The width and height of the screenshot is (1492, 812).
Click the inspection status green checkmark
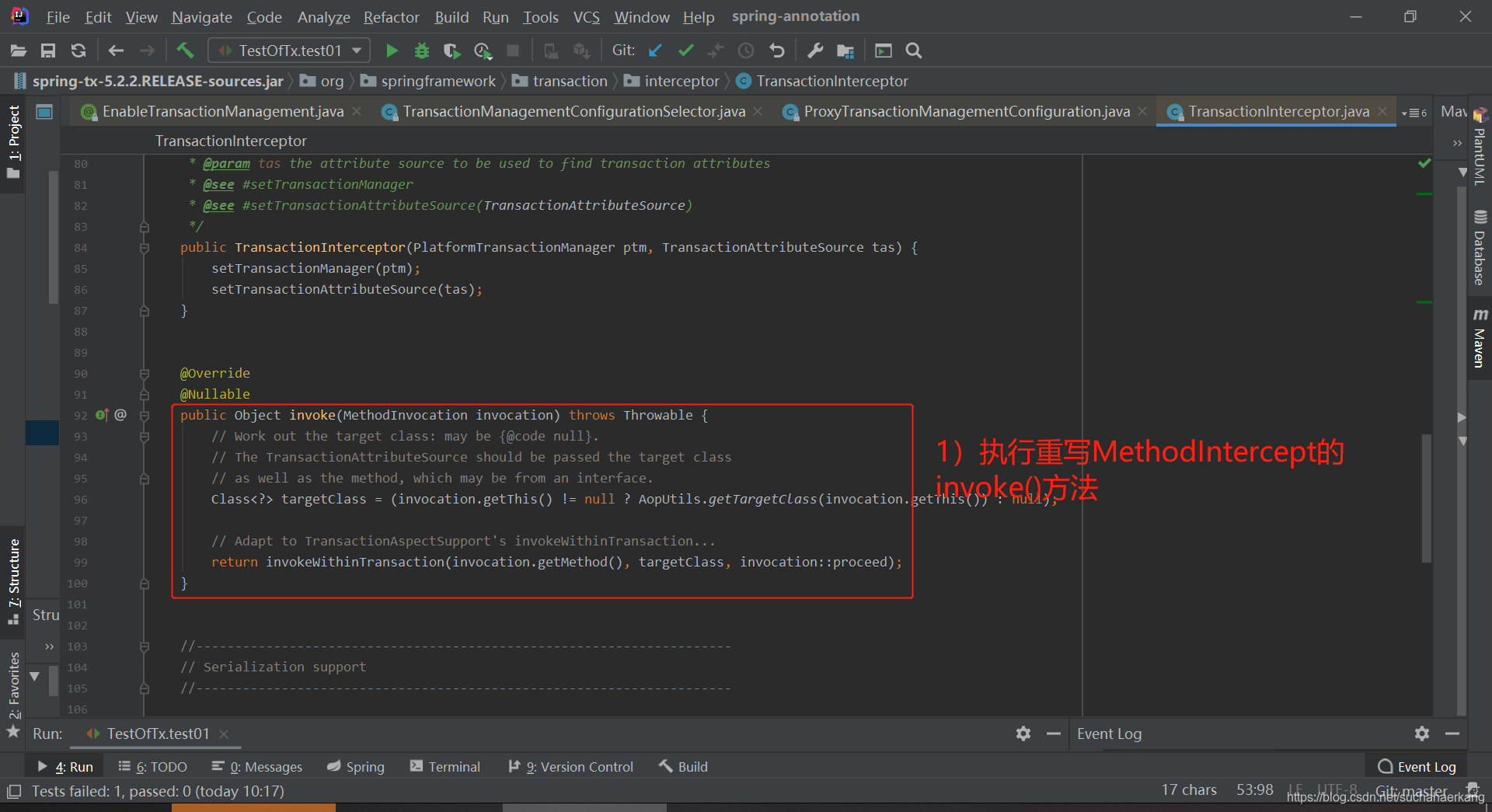[x=1424, y=163]
